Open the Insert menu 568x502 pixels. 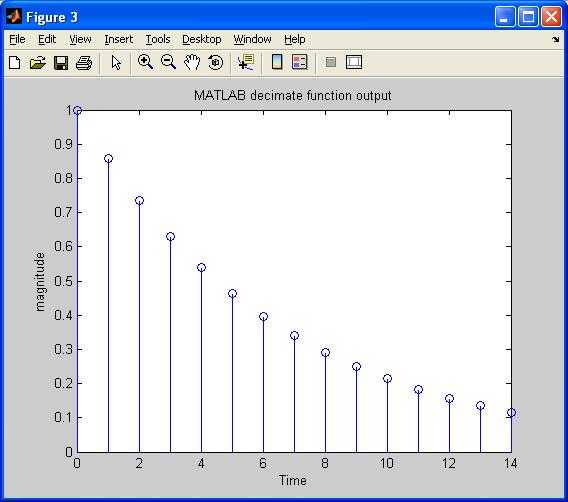tap(118, 39)
